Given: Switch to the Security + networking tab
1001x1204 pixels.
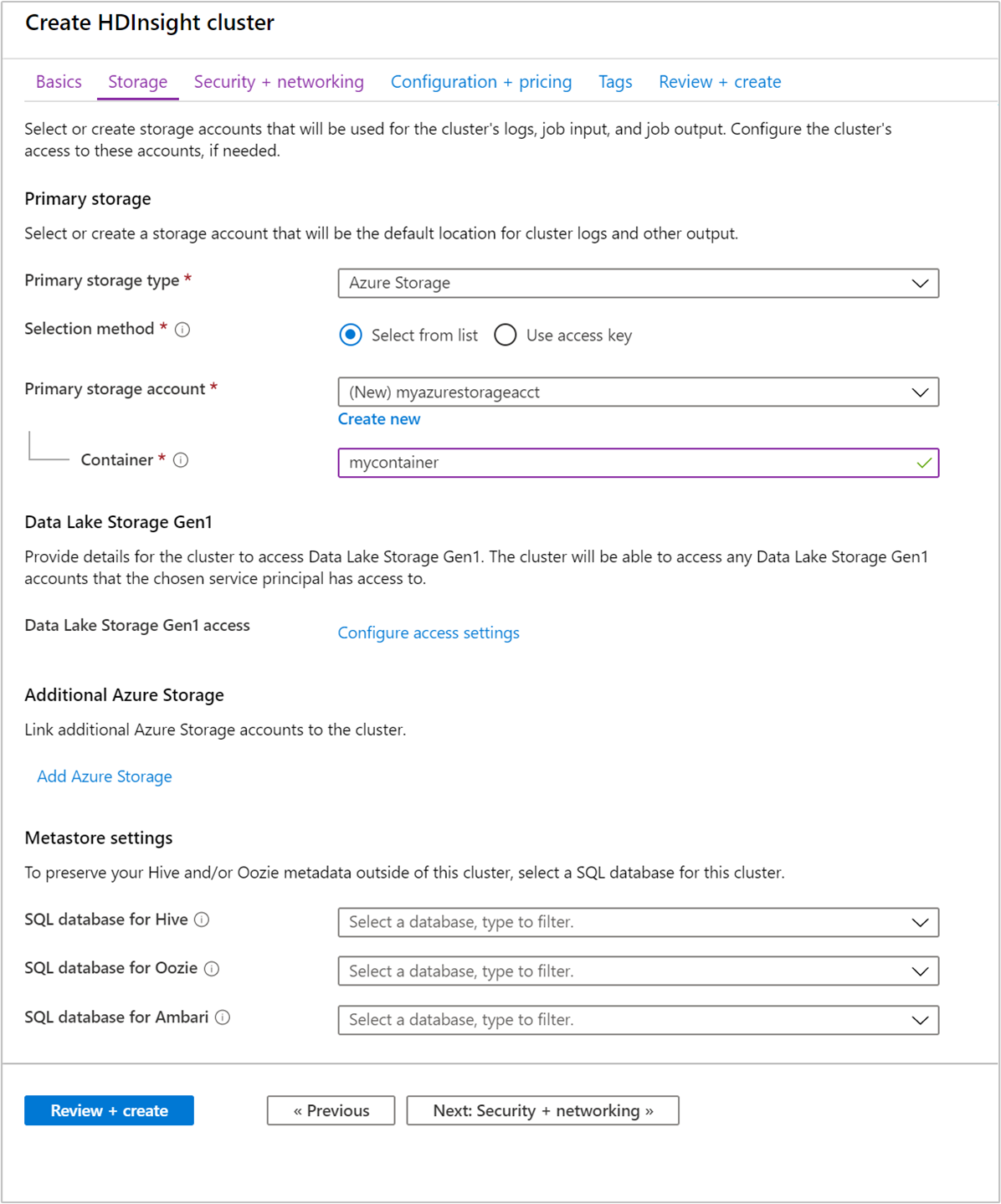Looking at the screenshot, I should point(278,81).
